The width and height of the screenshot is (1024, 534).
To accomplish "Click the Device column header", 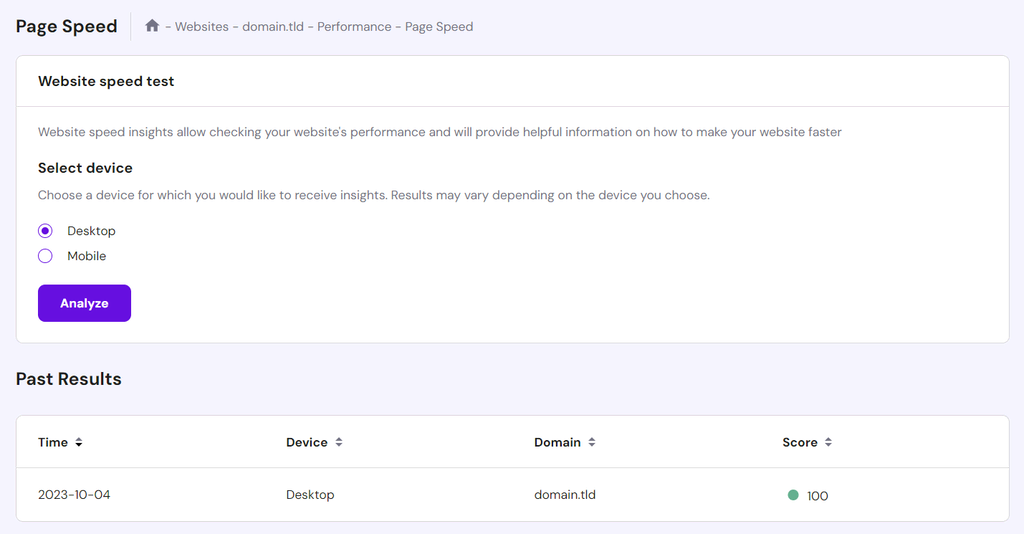I will pyautogui.click(x=307, y=442).
